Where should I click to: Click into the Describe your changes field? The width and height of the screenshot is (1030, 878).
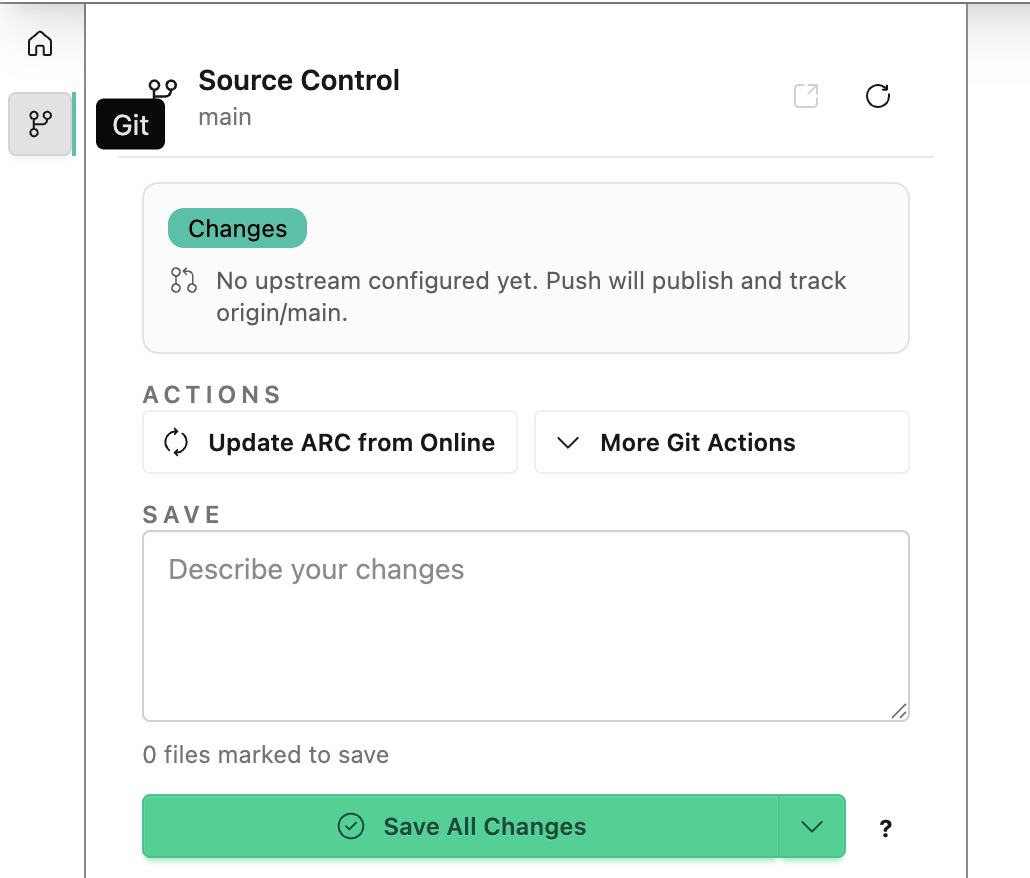(526, 626)
